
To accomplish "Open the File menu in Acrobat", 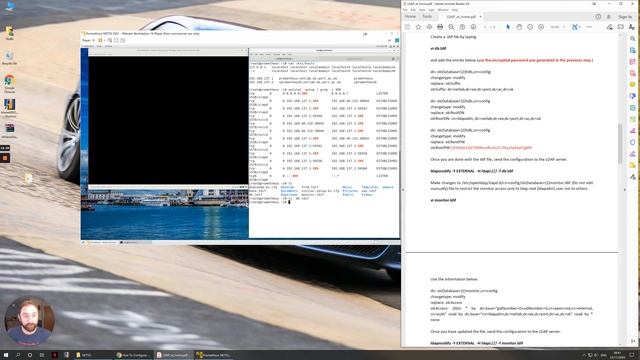I will pos(405,10).
